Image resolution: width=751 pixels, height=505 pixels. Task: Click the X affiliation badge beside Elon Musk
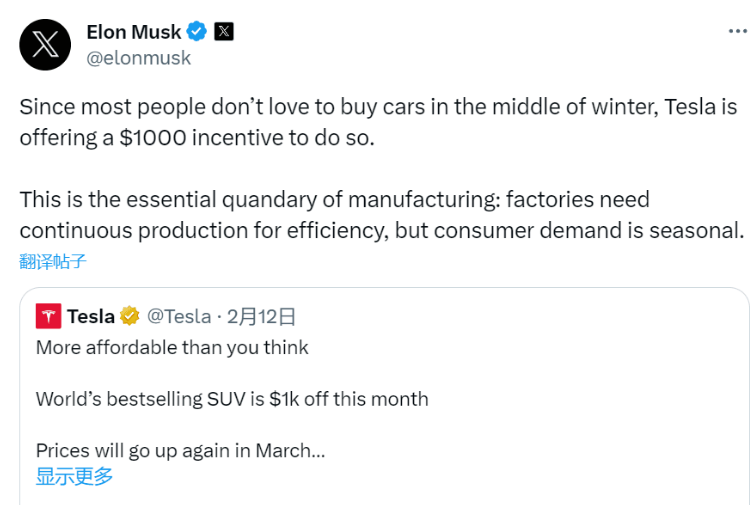point(224,32)
